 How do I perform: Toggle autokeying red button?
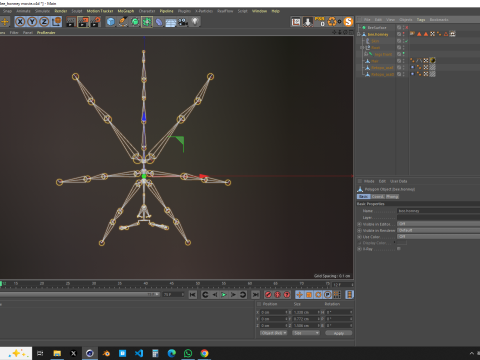(277, 295)
